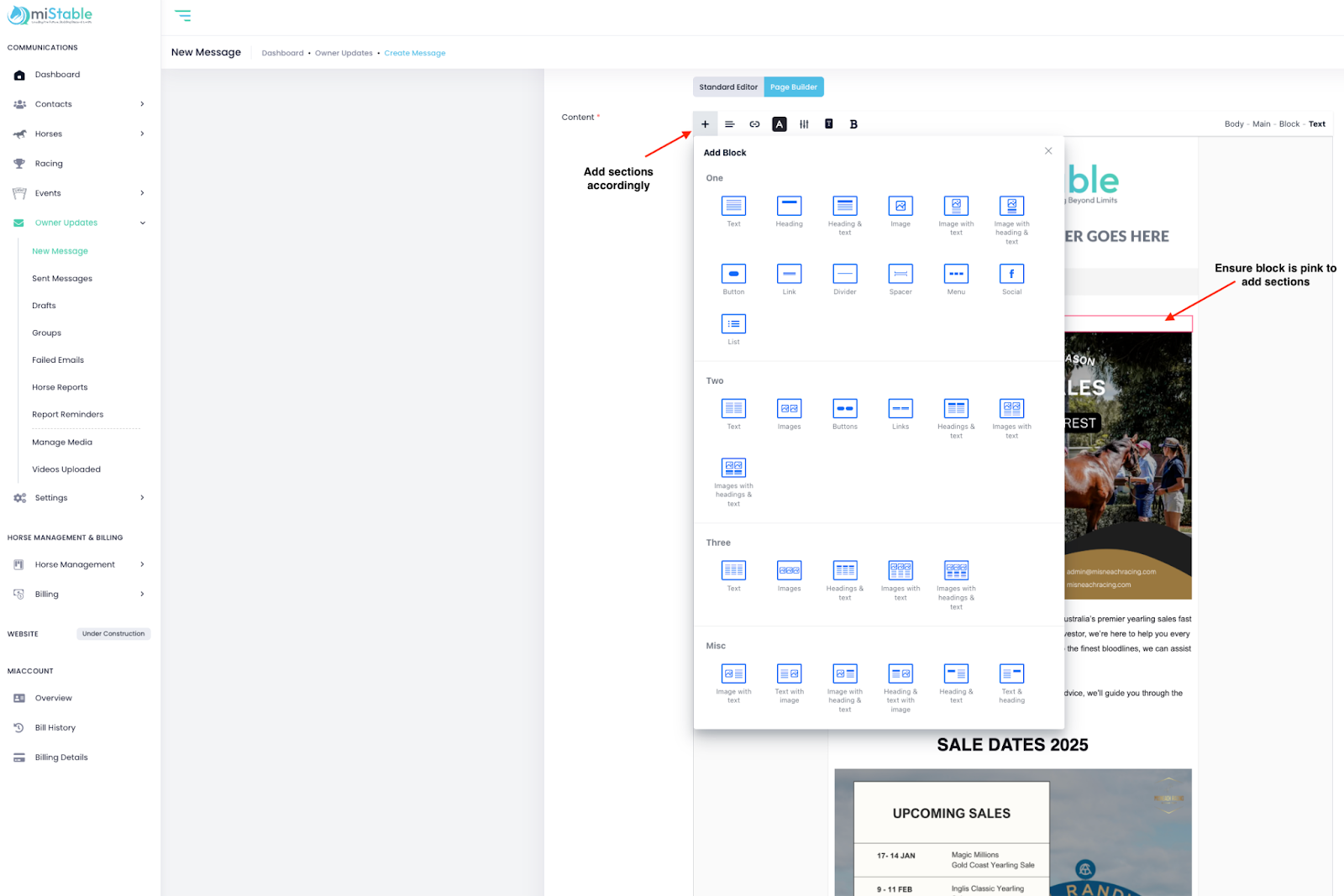Add the List block
Viewport: 1344px width, 896px height.
tap(733, 325)
